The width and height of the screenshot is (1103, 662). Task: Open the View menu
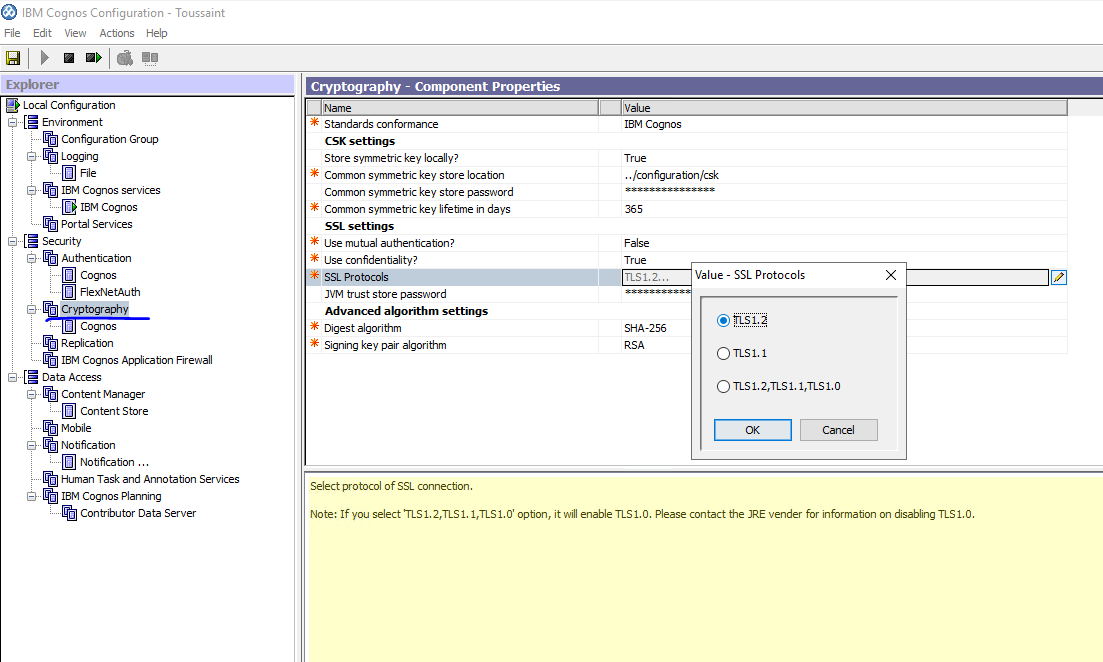click(75, 32)
